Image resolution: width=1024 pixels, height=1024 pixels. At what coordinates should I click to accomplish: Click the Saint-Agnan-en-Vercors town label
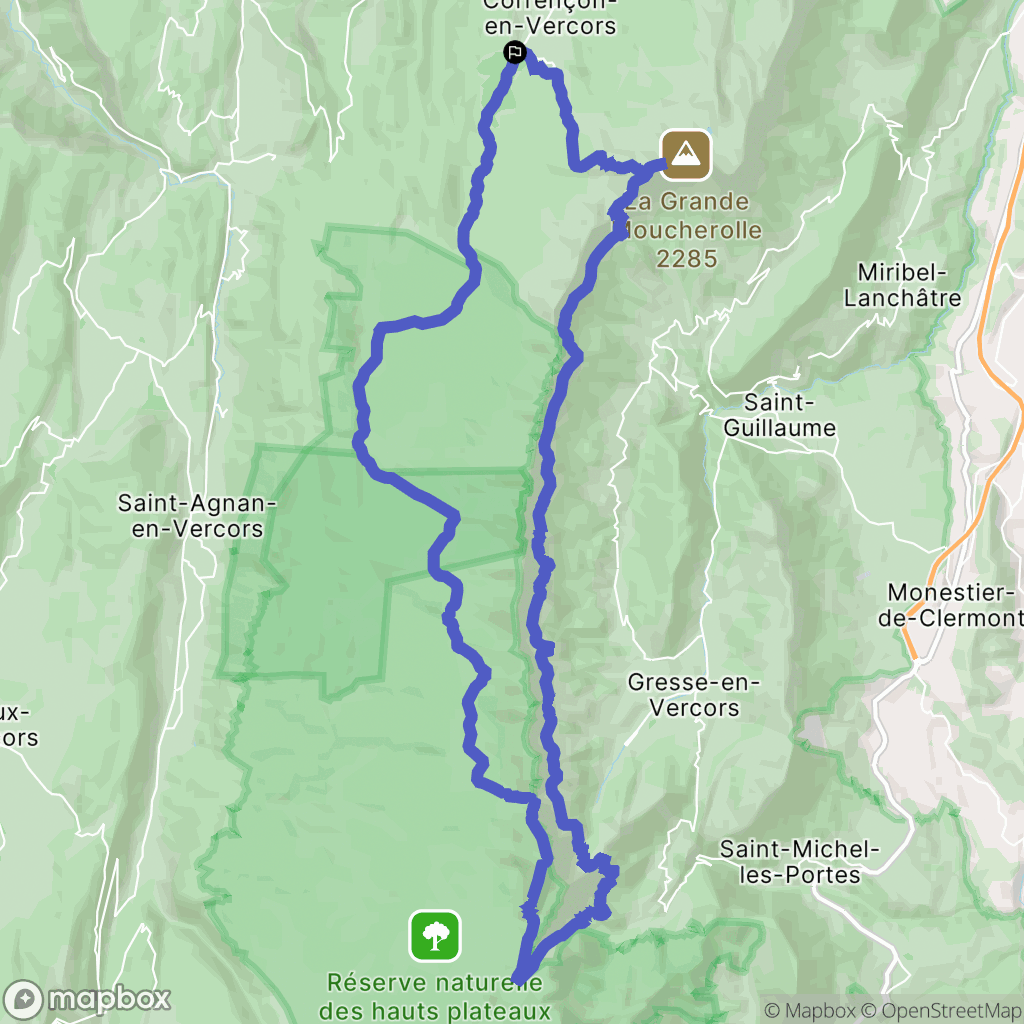coord(197,516)
